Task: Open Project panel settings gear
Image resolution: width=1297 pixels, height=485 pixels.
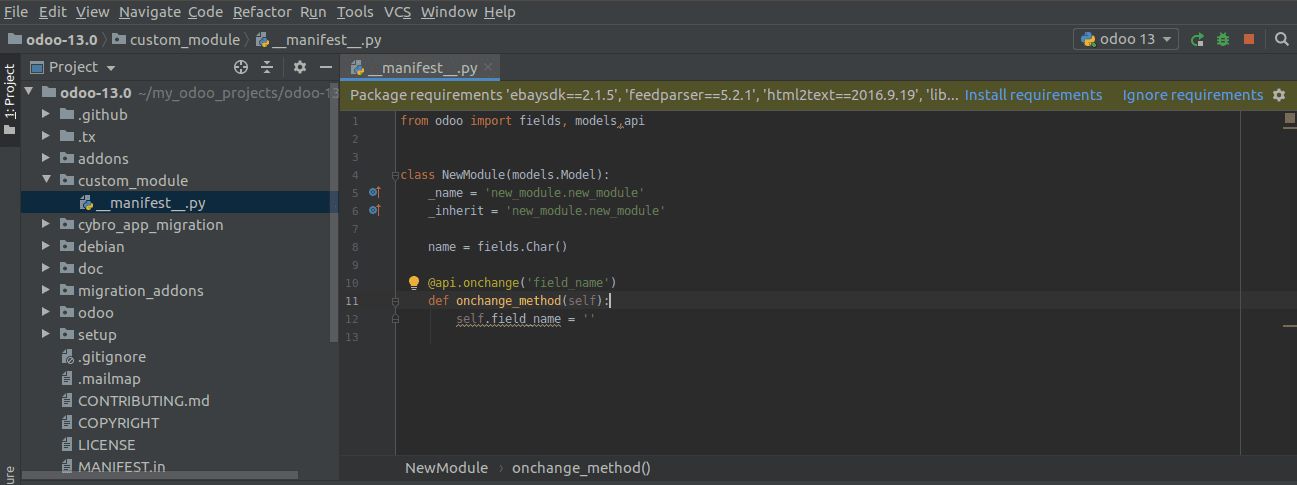Action: 300,67
